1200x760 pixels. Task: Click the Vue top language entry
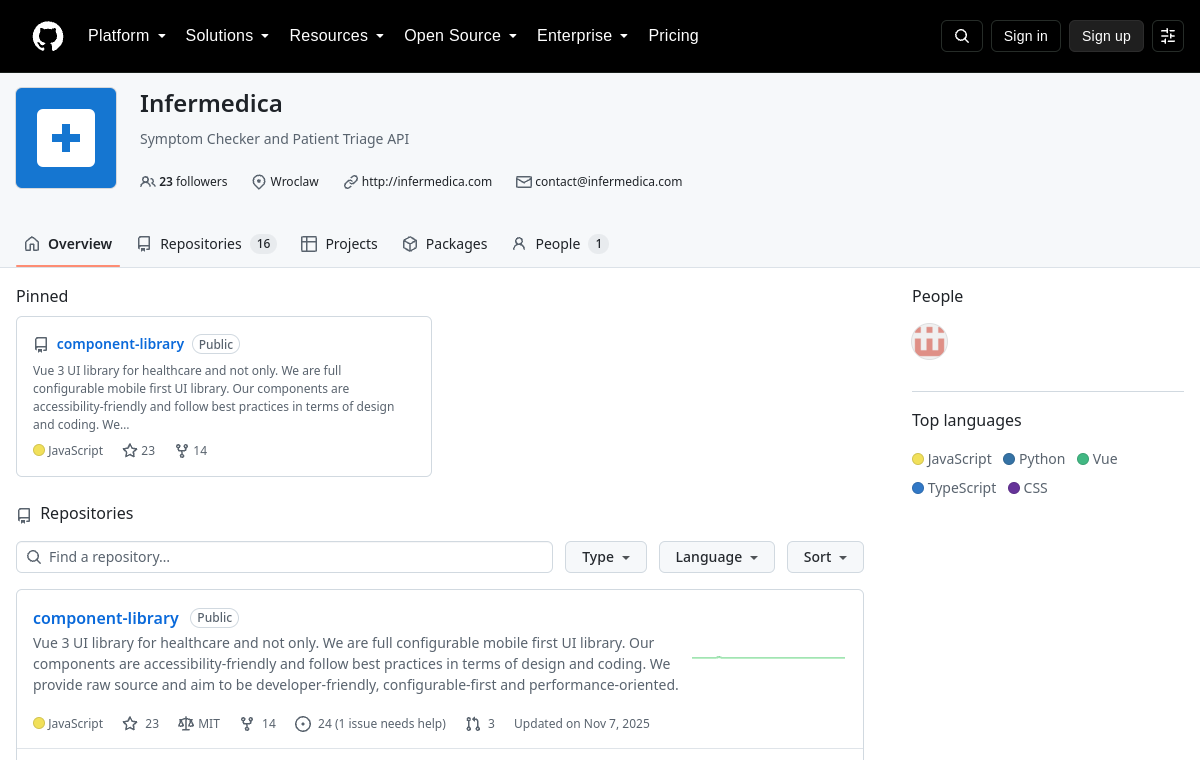1097,459
